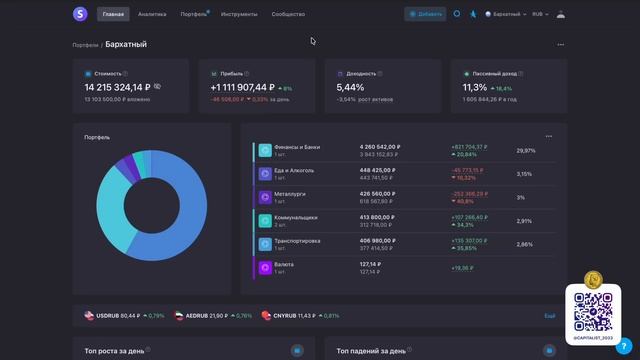The image size is (640, 360).
Task: Click the info icon by Топ роста за день
Action: click(x=148, y=349)
